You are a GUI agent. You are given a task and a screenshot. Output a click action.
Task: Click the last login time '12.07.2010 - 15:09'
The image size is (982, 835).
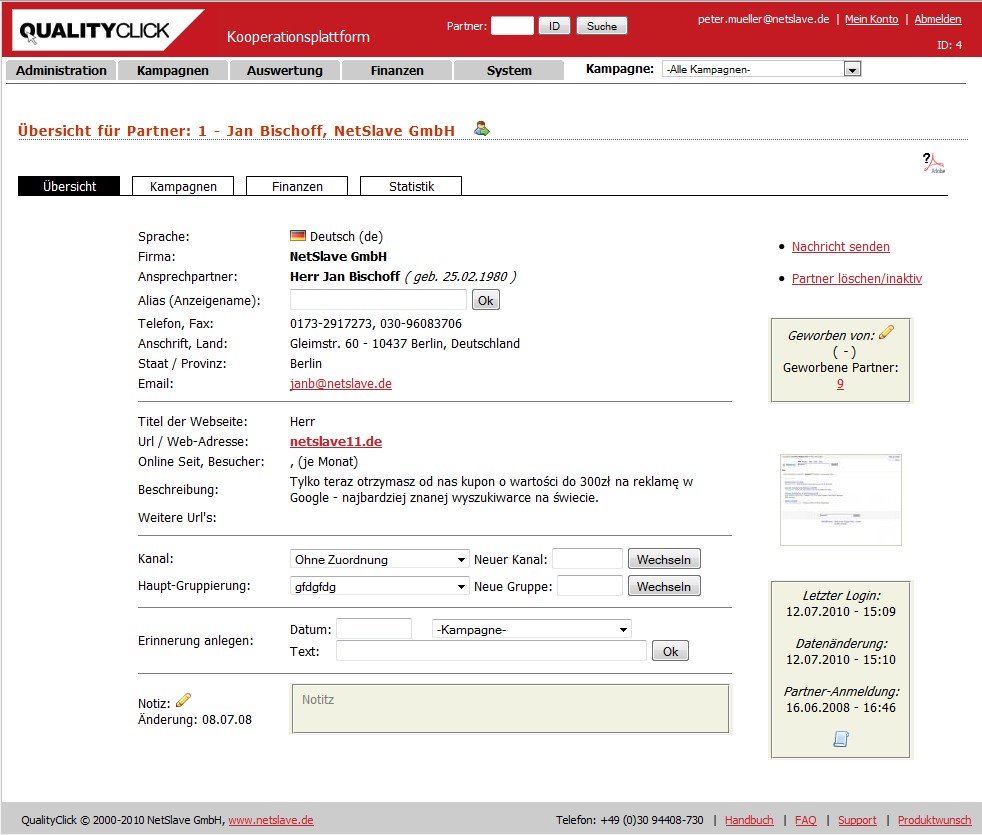[840, 612]
